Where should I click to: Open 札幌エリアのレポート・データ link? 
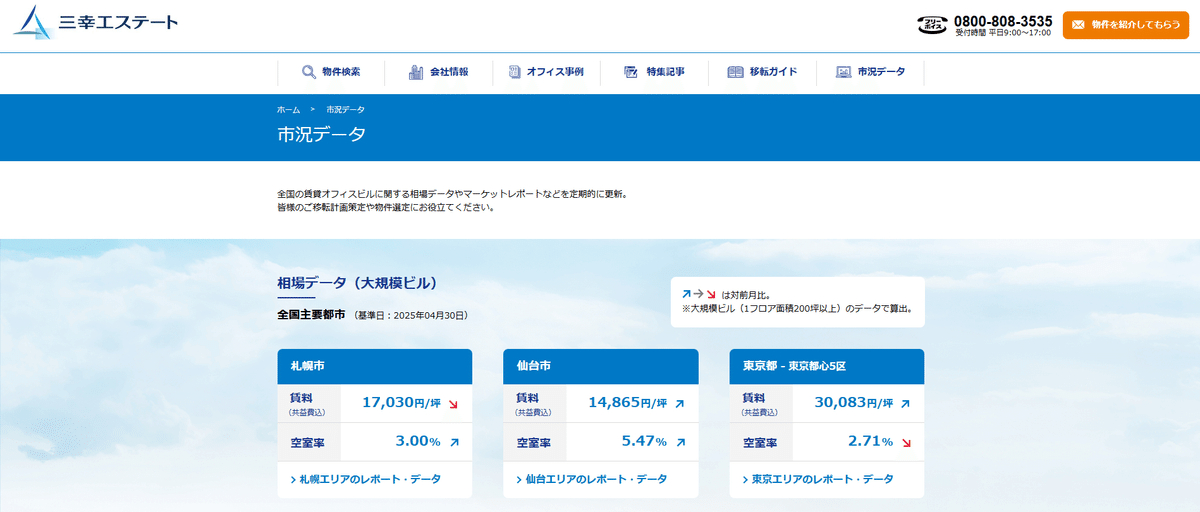pos(370,479)
